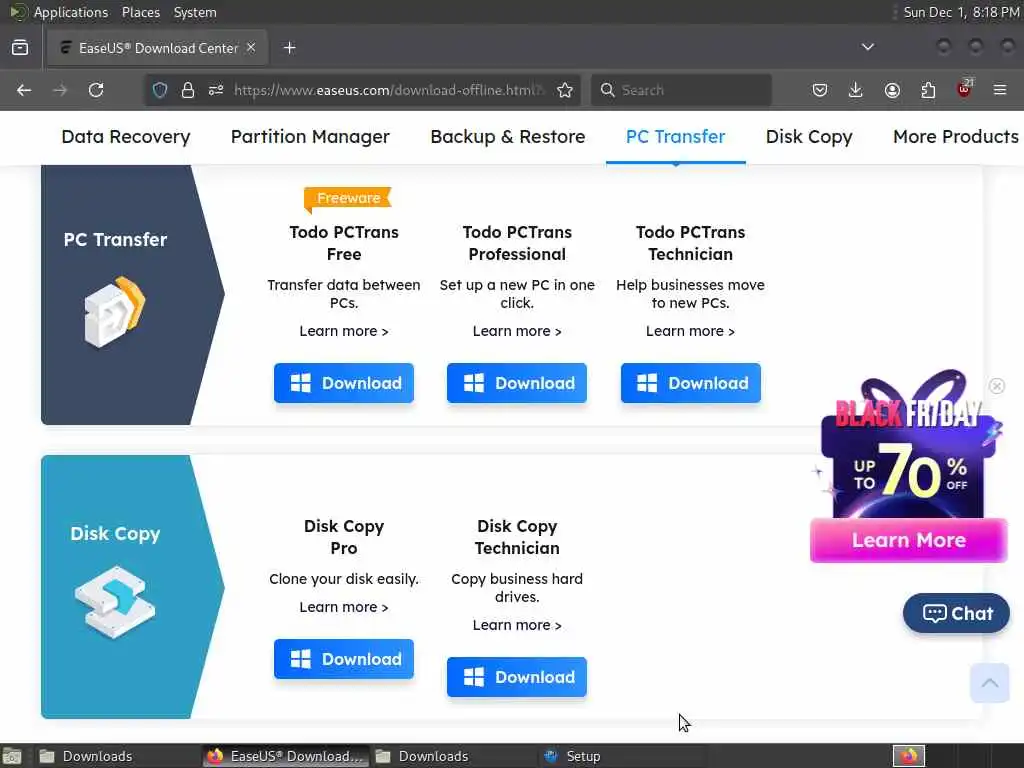Close the Black Friday promo popup
1024x768 pixels.
[997, 386]
